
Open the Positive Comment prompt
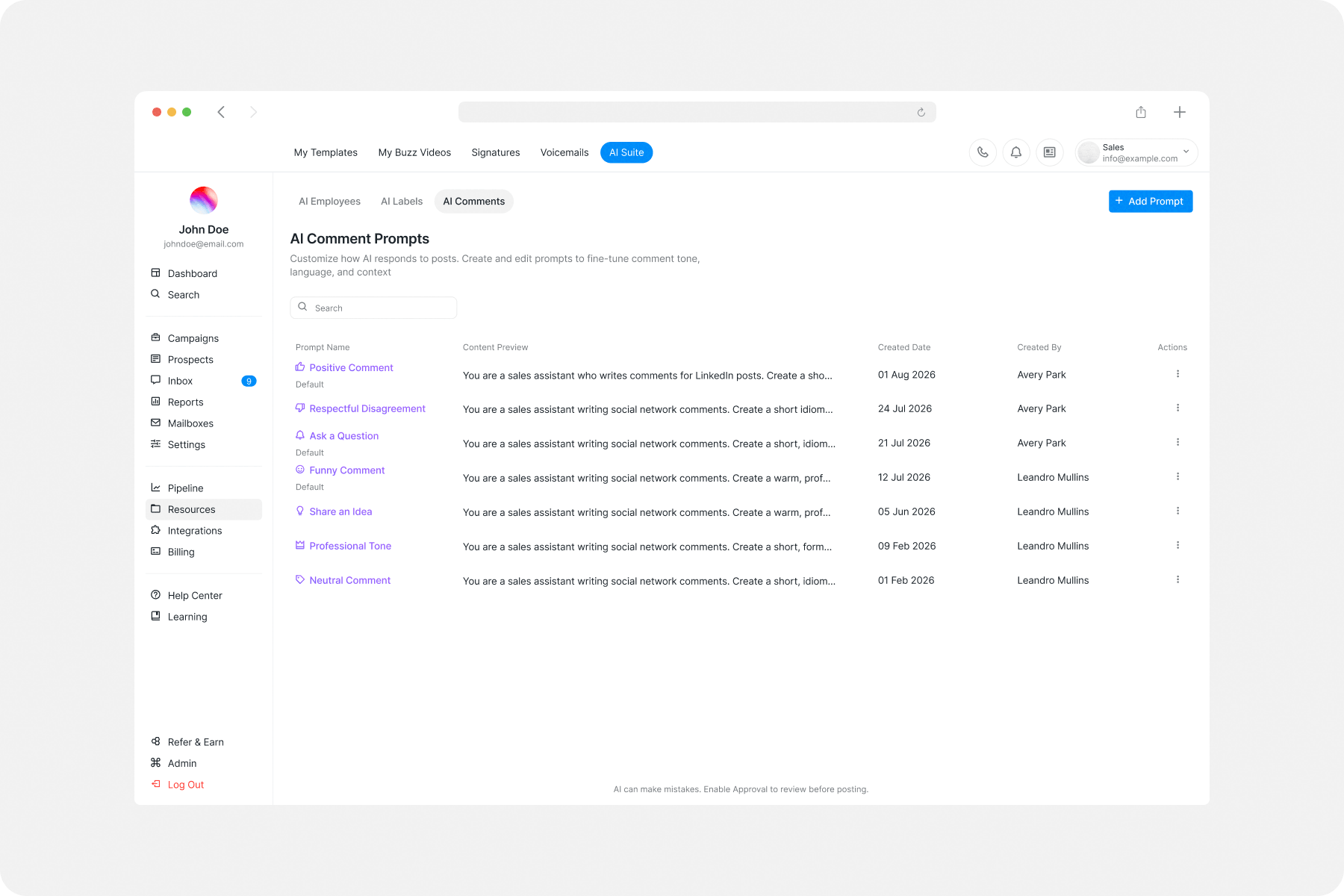click(351, 367)
